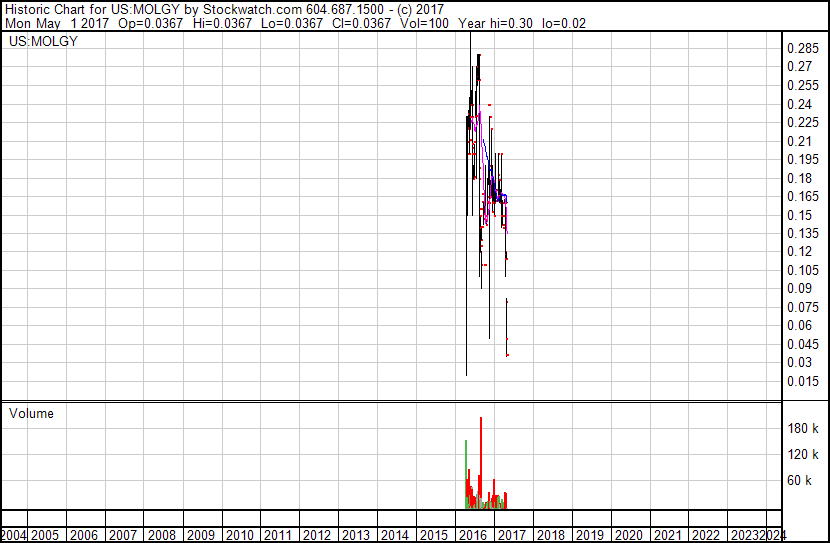
Task: Click the 0.165 price axis value
Action: click(x=803, y=197)
